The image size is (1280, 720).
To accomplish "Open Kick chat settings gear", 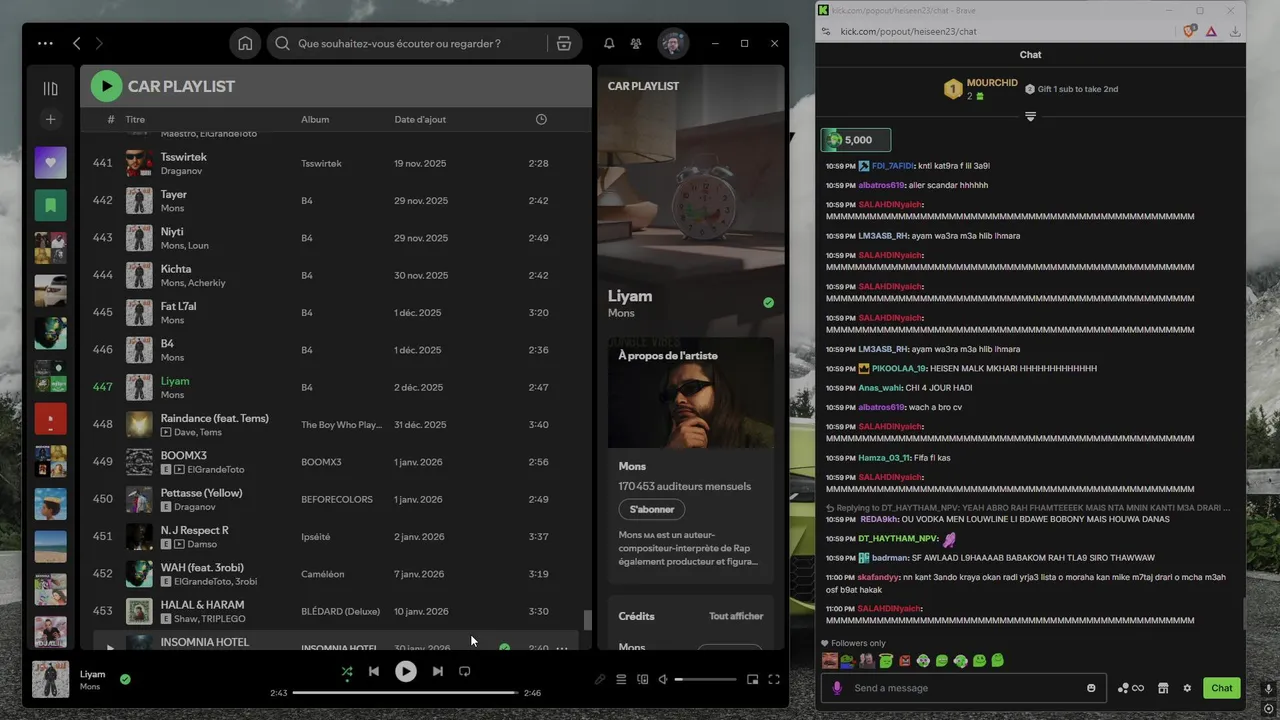I will coord(1187,688).
